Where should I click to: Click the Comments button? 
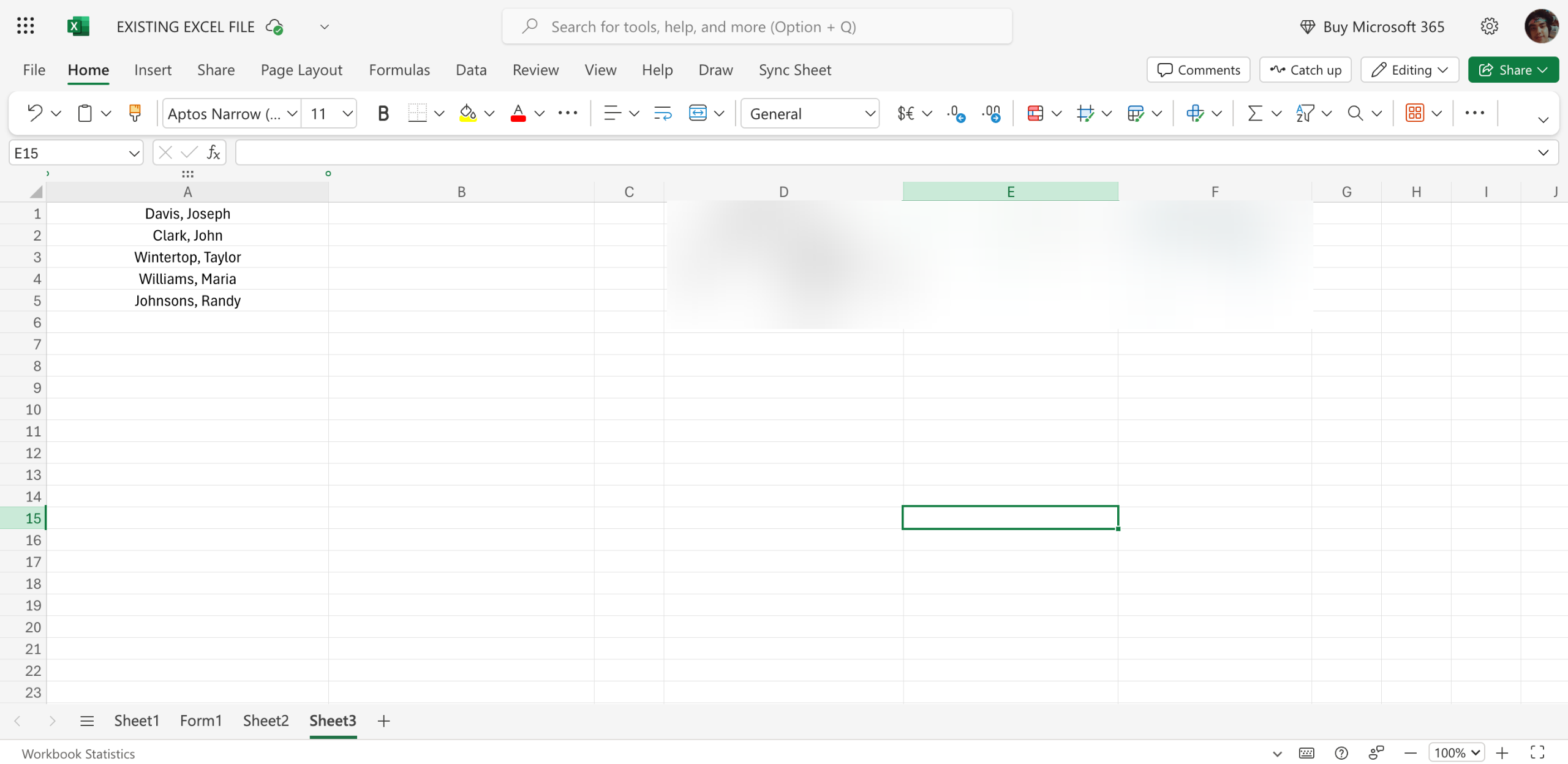[x=1198, y=70]
